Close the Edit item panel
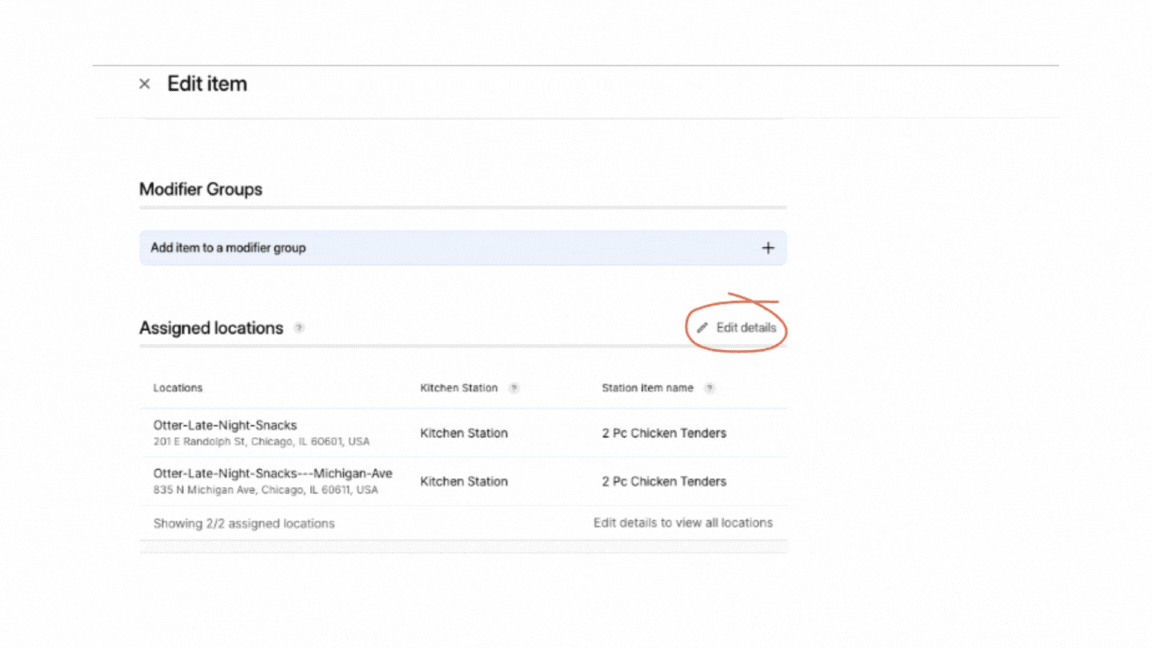 [145, 84]
